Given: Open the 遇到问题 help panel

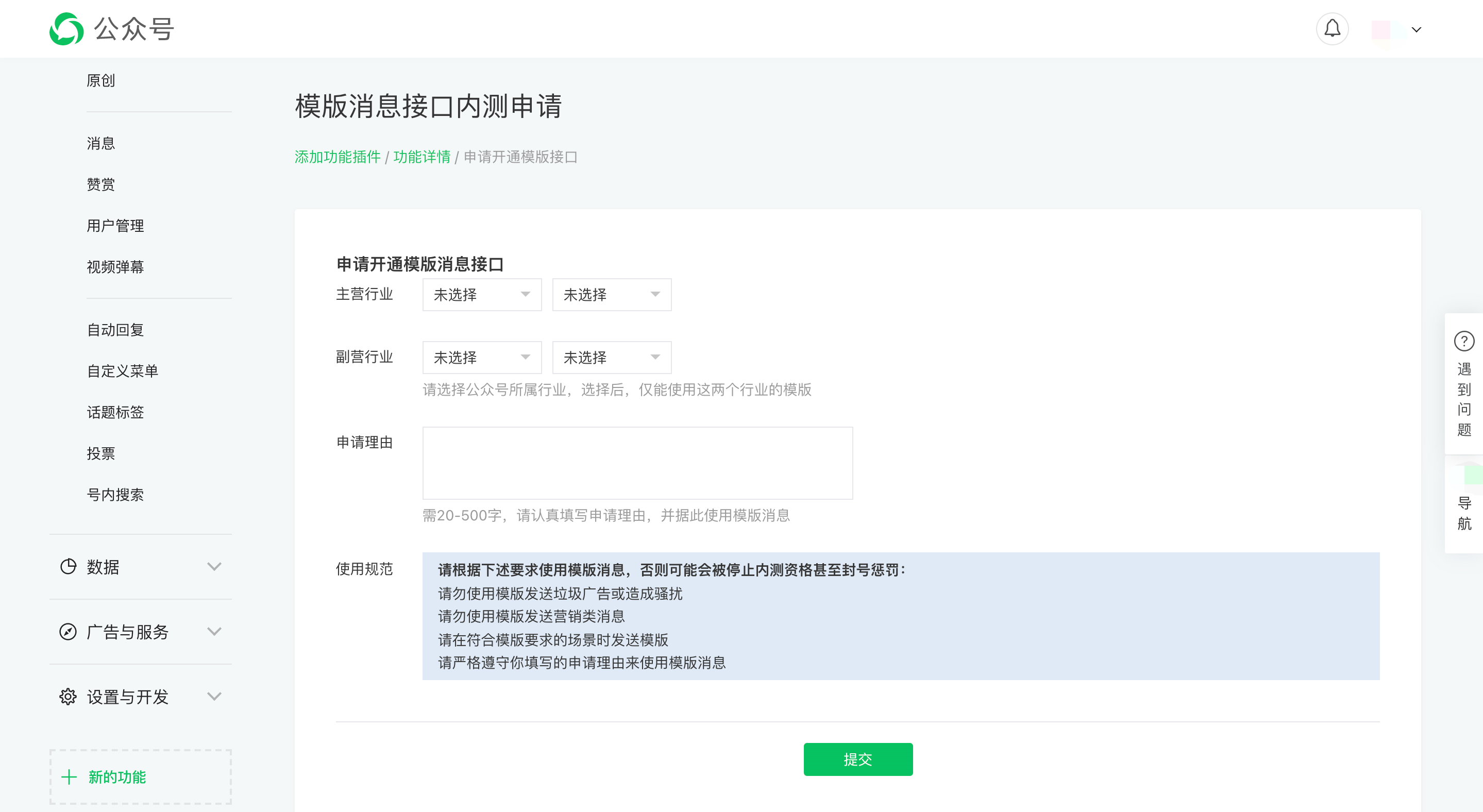Looking at the screenshot, I should click(1464, 384).
